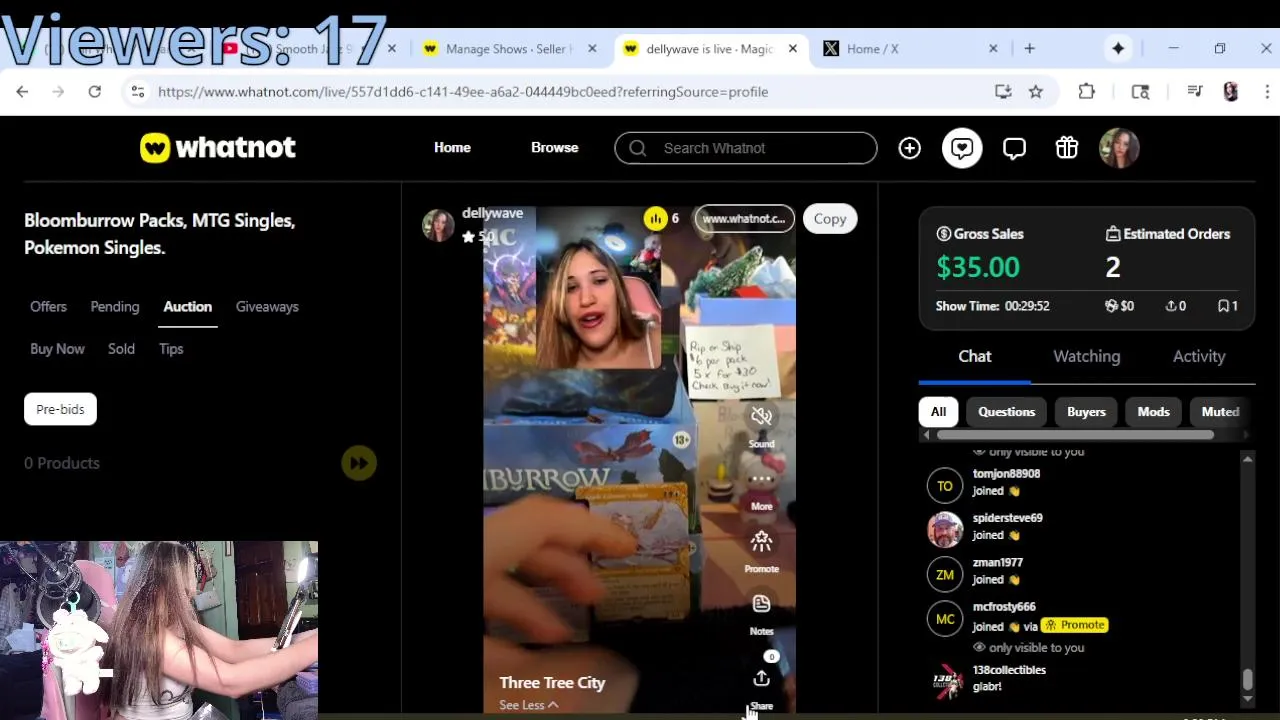Click username 138collectibles in chat
The width and height of the screenshot is (1280, 720).
point(1009,670)
